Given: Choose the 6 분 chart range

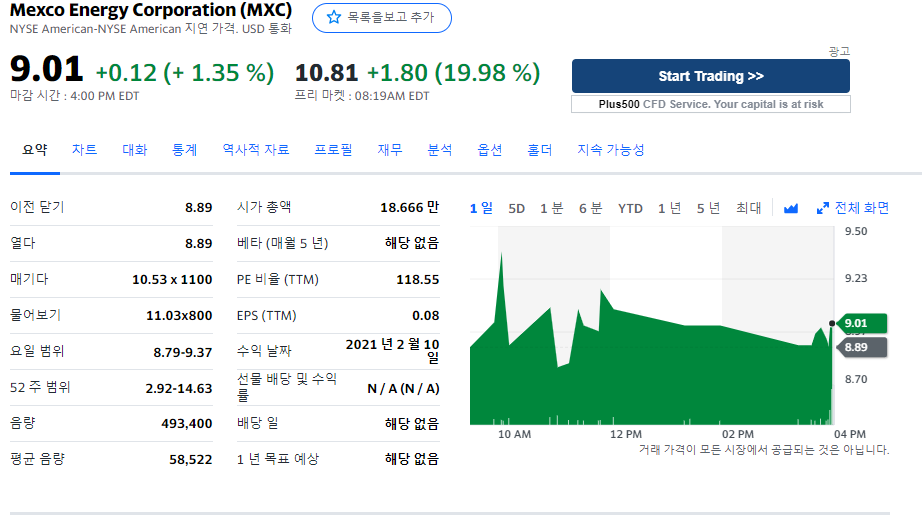Looking at the screenshot, I should 590,208.
